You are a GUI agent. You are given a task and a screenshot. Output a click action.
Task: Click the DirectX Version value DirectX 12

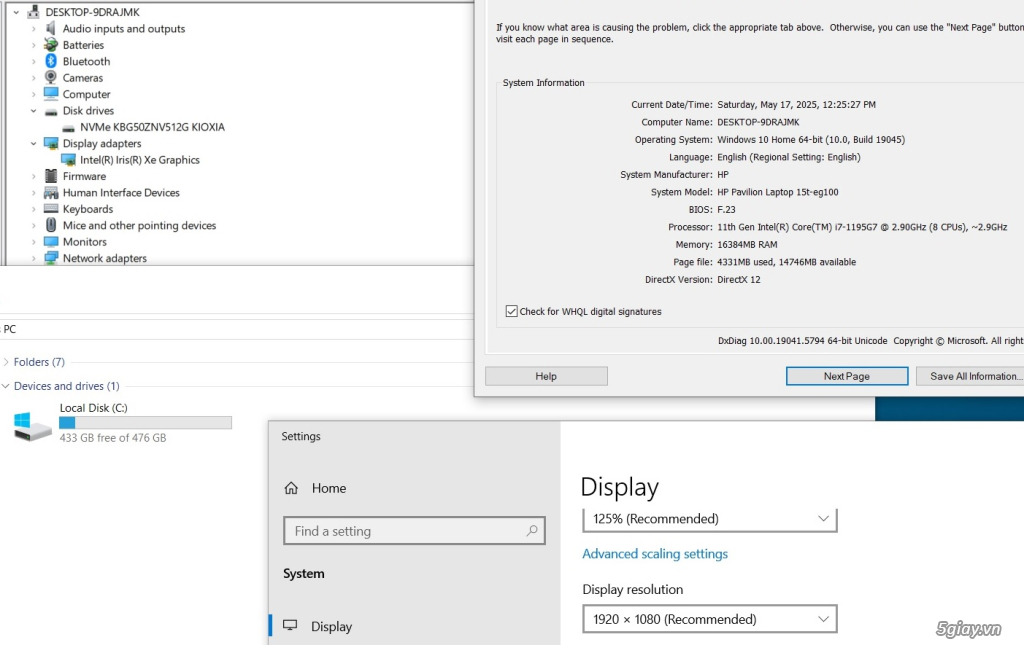tap(739, 279)
